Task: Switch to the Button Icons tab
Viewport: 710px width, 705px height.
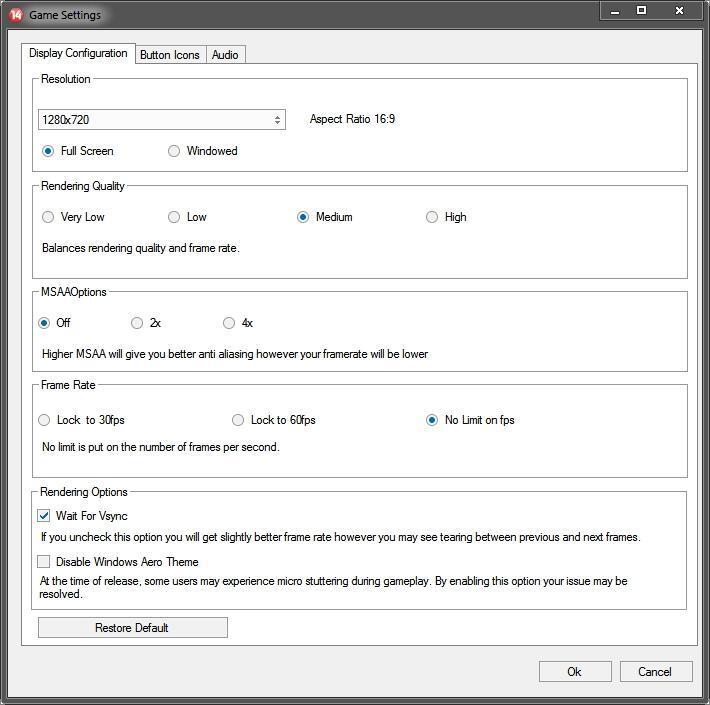Action: click(169, 55)
